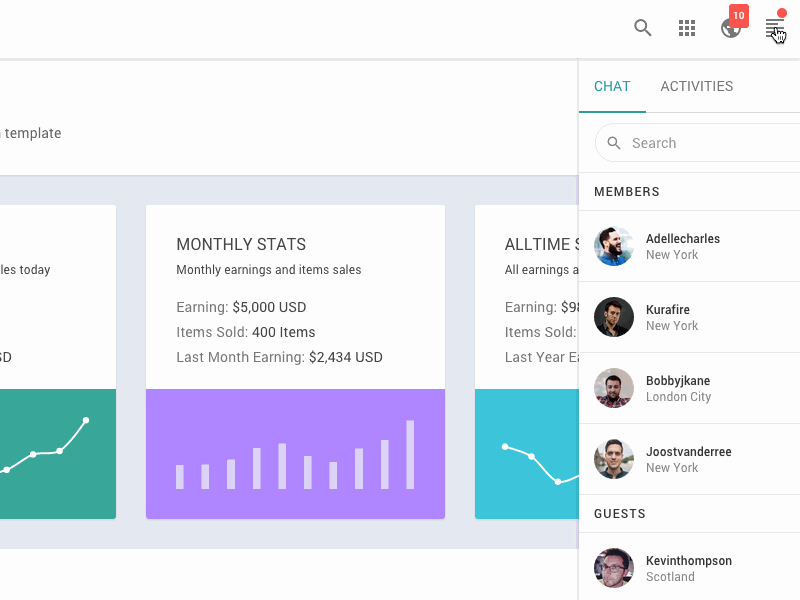This screenshot has width=800, height=600.
Task: Open the search magnifier icon
Action: tap(643, 28)
